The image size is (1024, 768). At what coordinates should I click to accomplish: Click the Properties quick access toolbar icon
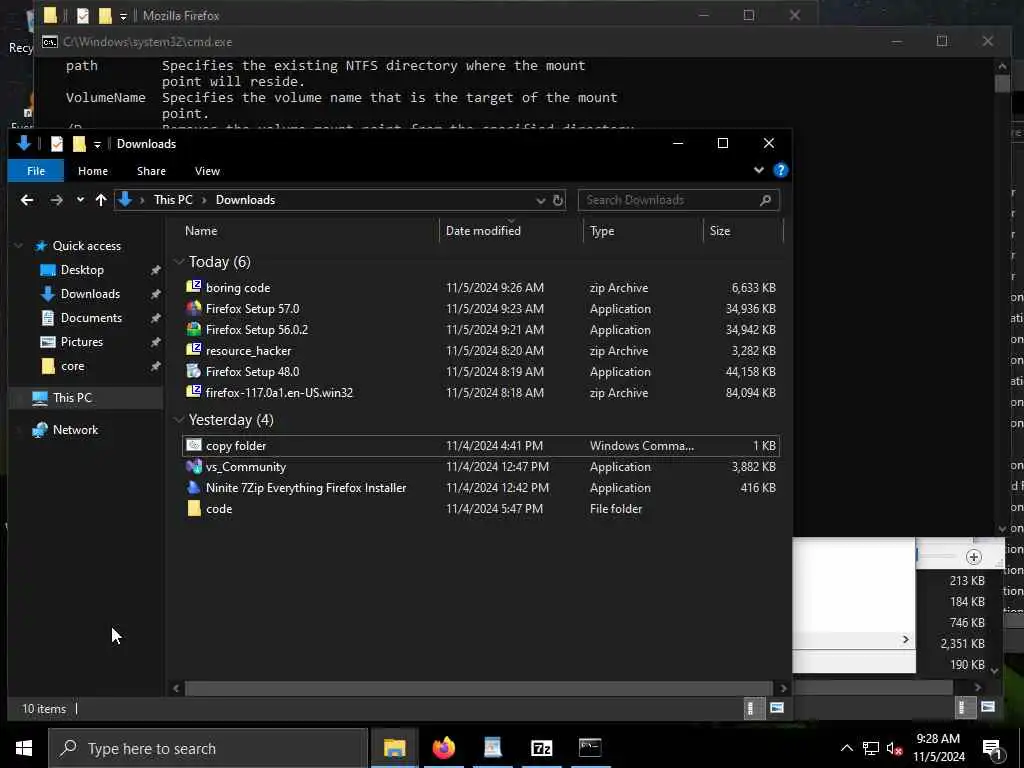[57, 144]
